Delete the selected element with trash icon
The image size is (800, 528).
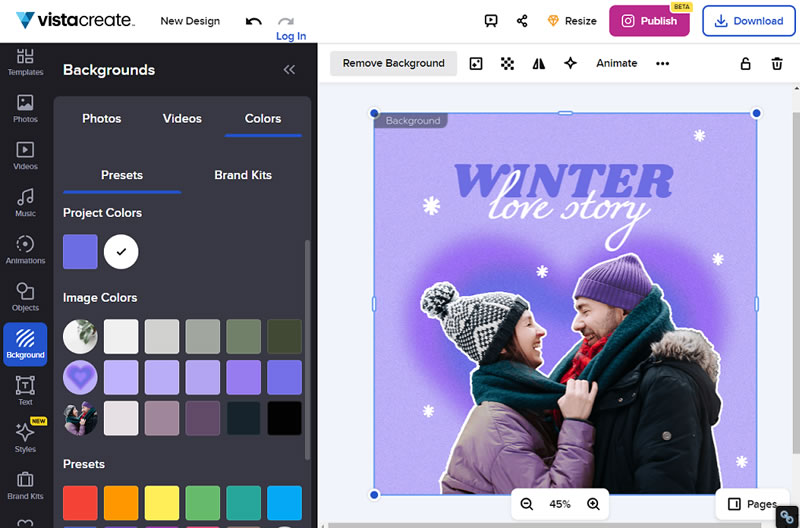777,63
